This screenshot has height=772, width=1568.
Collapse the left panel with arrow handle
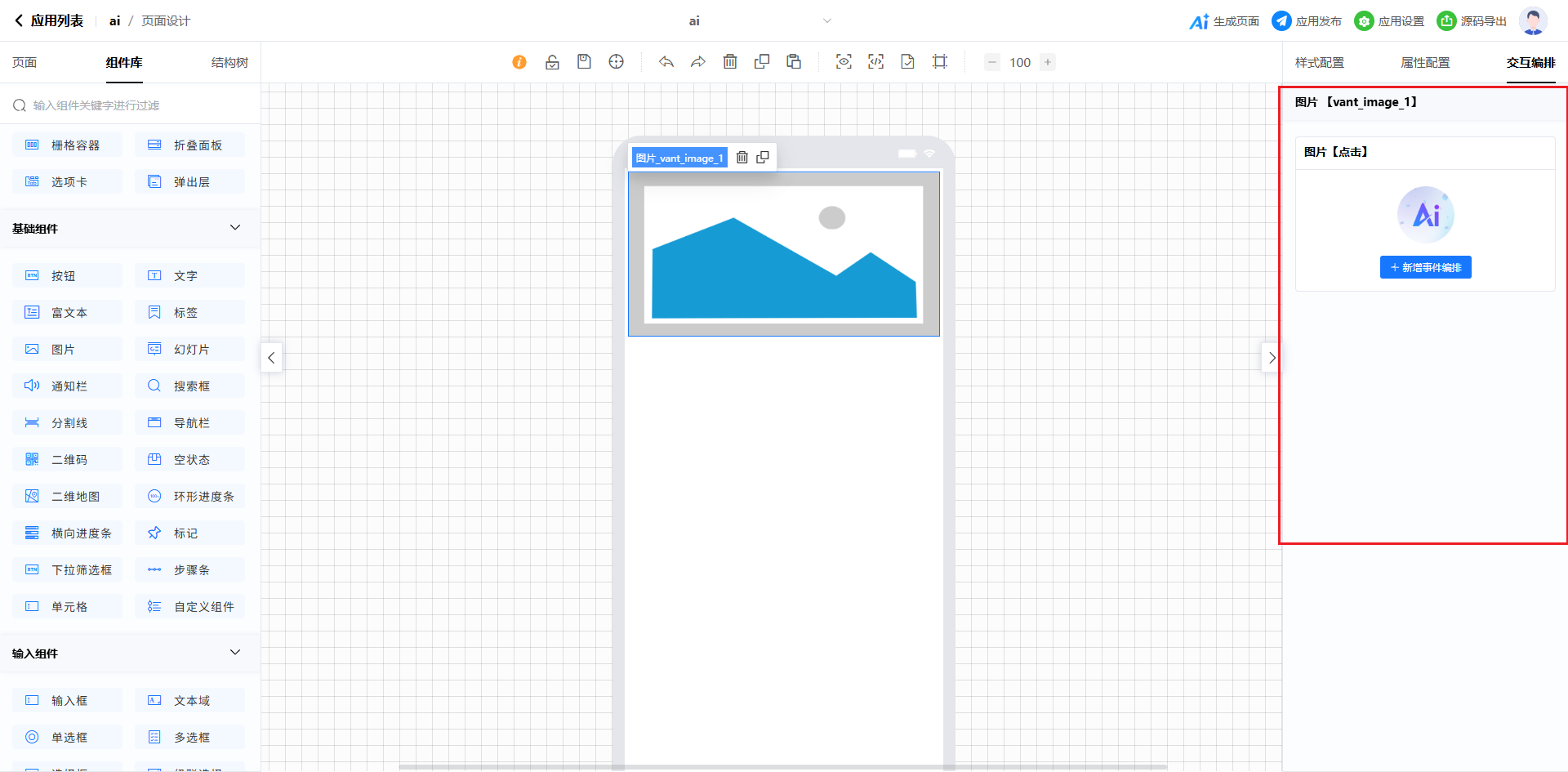point(271,358)
